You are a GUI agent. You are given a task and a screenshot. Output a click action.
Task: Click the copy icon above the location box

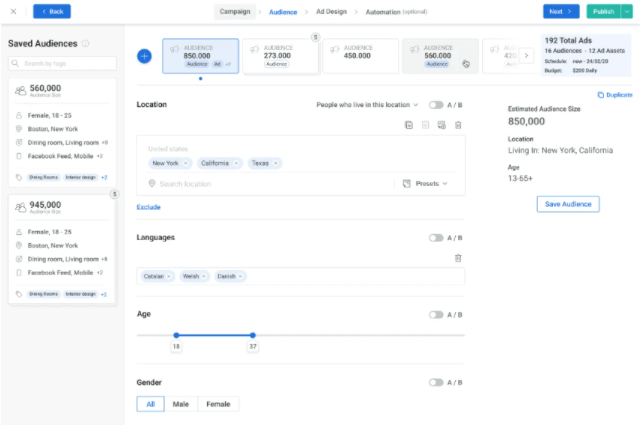click(x=409, y=125)
